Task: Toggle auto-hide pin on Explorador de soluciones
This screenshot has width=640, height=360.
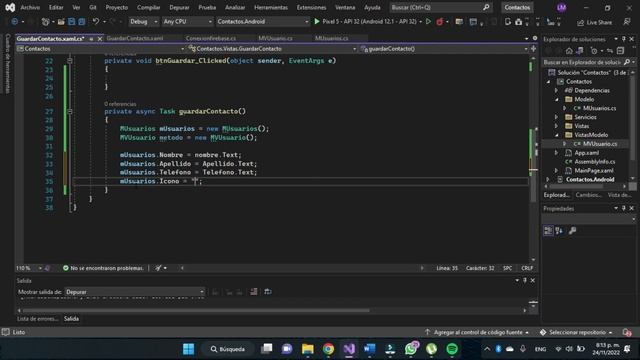Action: click(x=624, y=39)
